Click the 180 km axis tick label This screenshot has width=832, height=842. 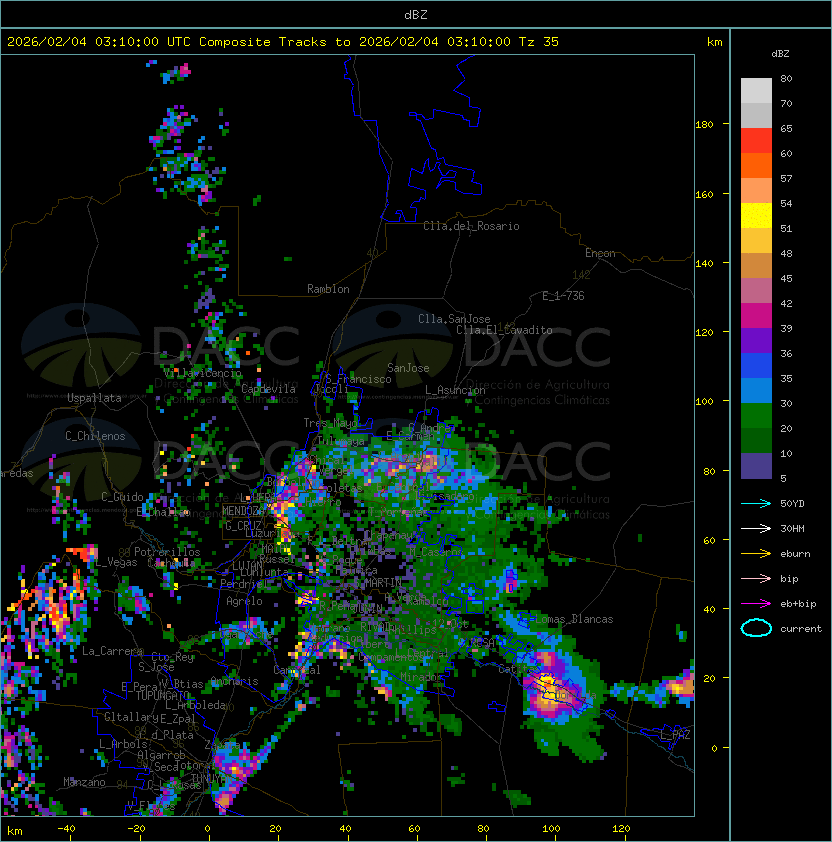click(704, 125)
